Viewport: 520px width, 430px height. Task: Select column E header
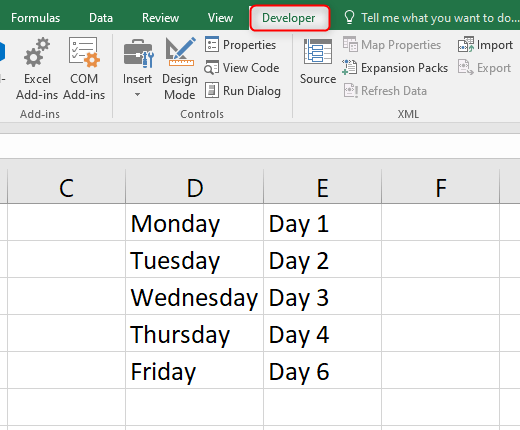pyautogui.click(x=322, y=187)
